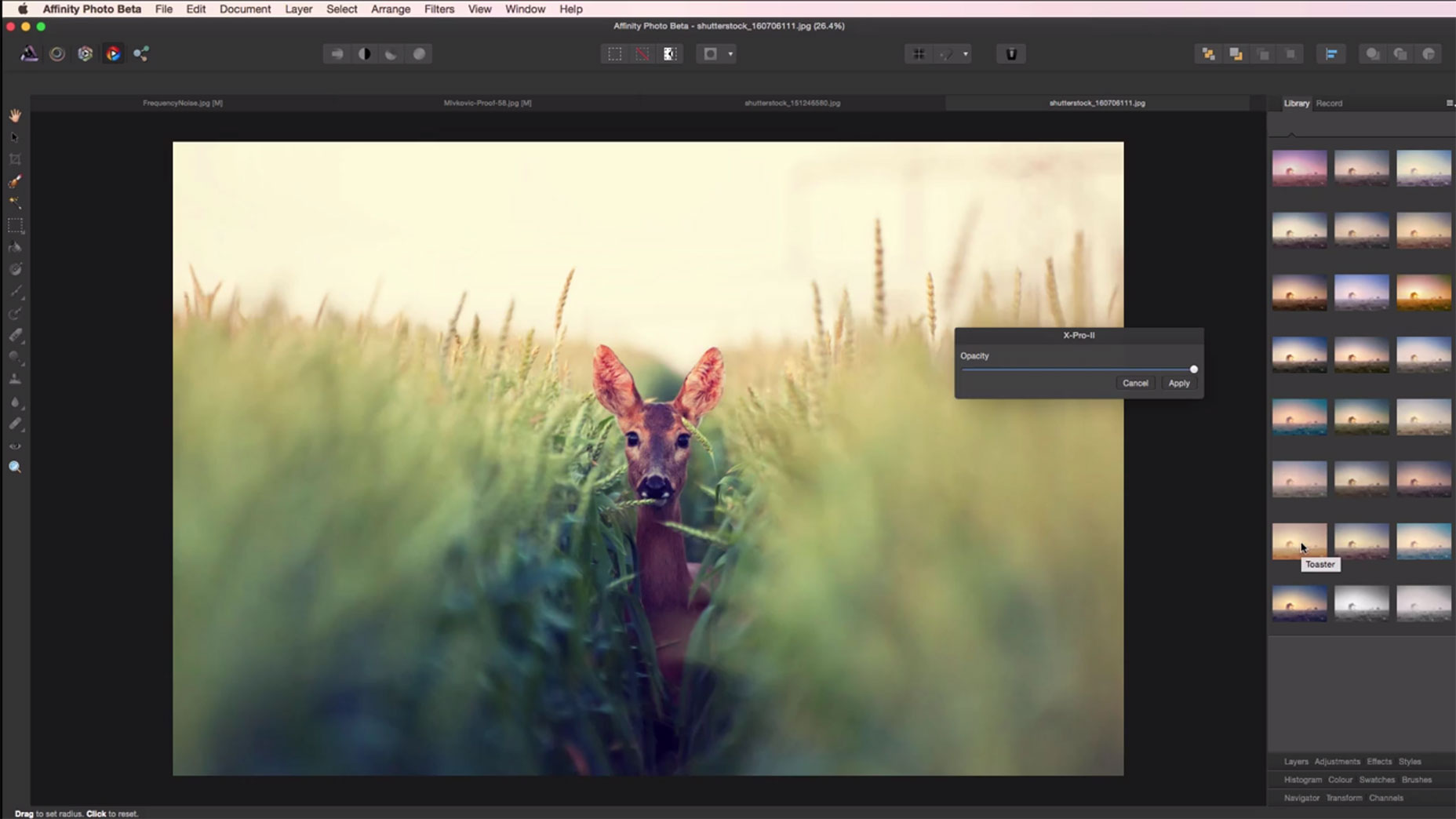Switch to shutterstock_151246580.jpg tab

pos(792,103)
